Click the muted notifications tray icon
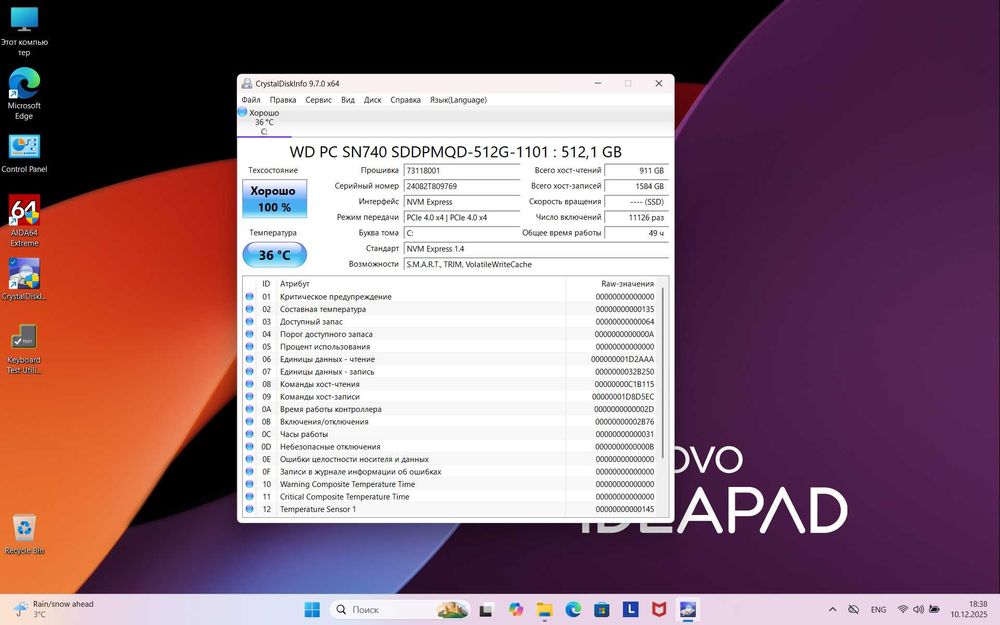The width and height of the screenshot is (1000, 625). [854, 610]
